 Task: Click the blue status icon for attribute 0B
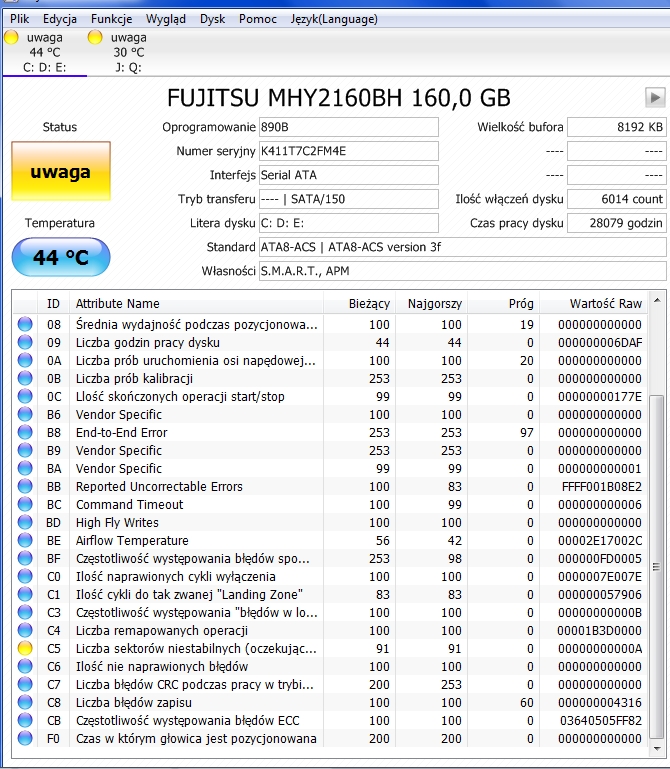(x=25, y=378)
